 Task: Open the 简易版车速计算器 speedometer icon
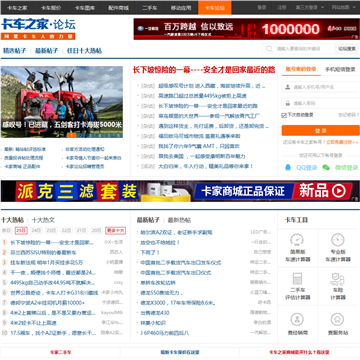297,240
